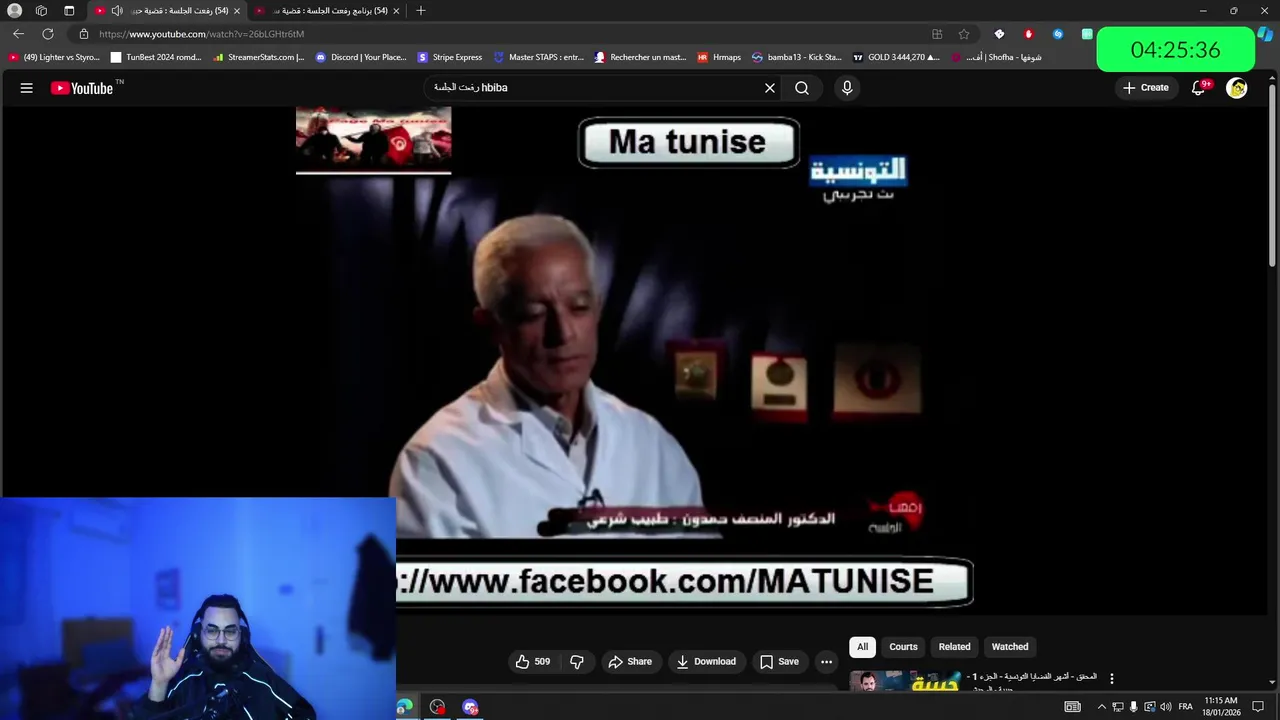
Task: Open the touch keyboard tray icon
Action: (x=1072, y=707)
